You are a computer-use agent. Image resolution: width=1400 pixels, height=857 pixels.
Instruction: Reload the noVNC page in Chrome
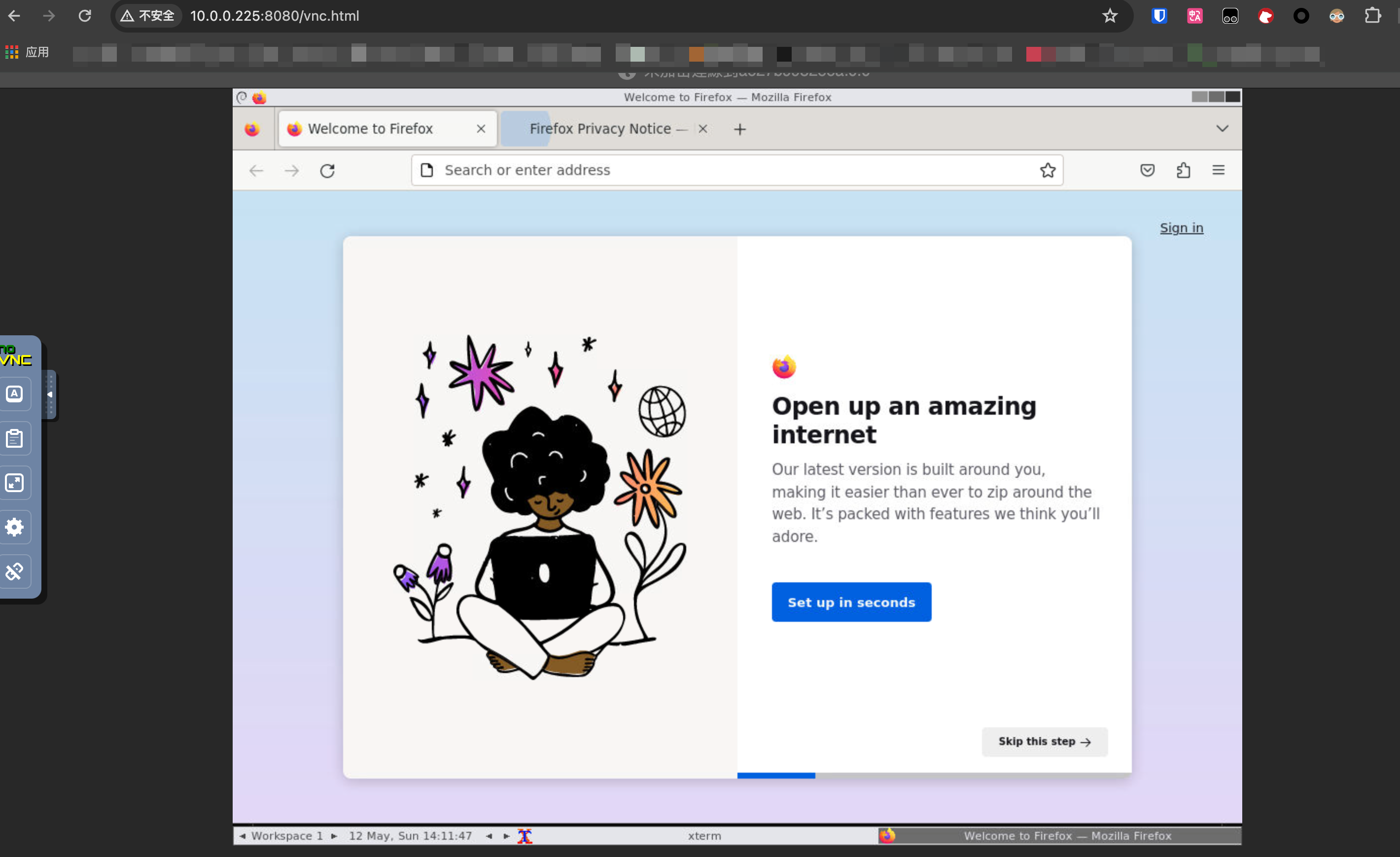(x=85, y=16)
